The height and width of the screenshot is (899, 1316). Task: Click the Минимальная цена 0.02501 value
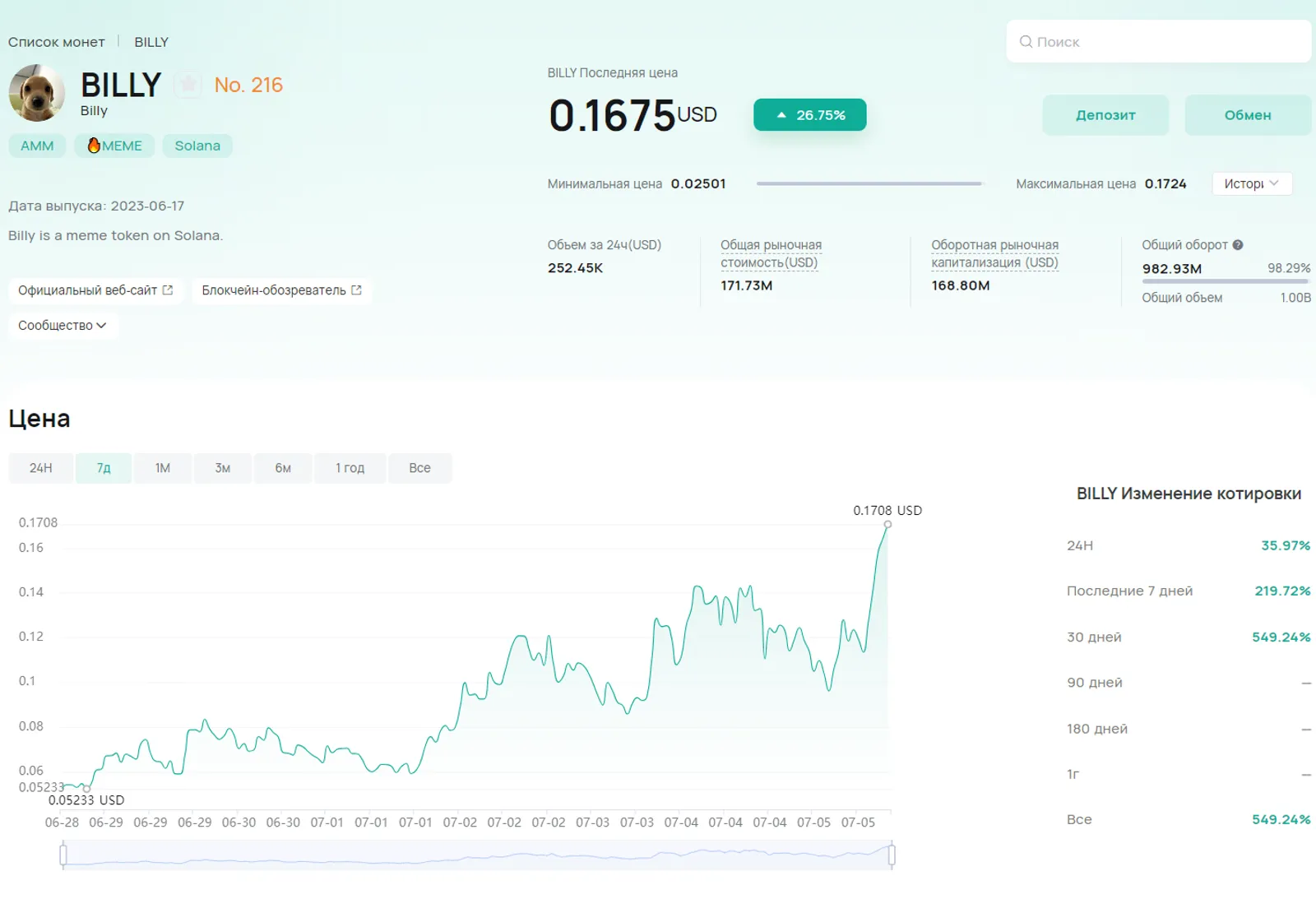698,183
